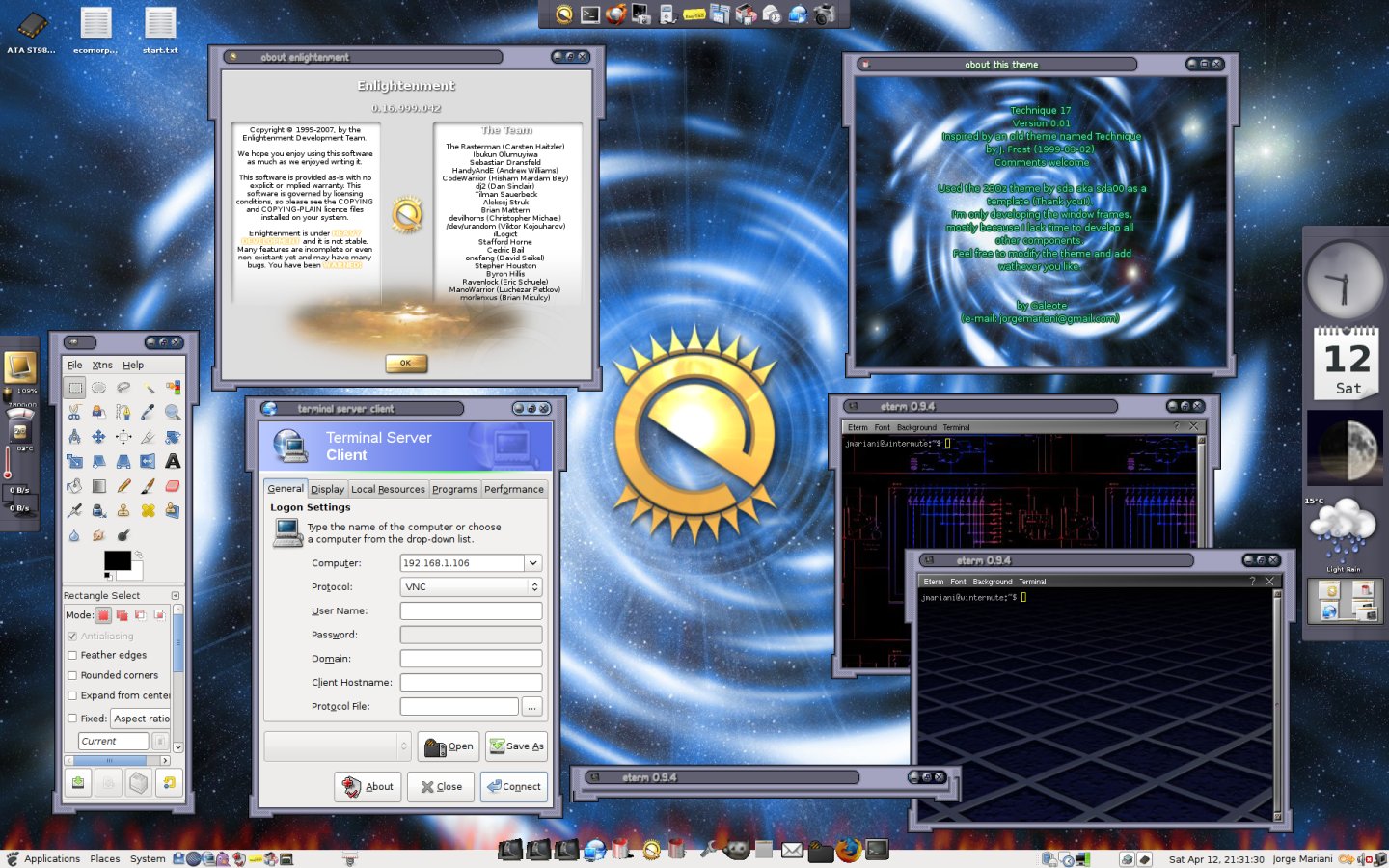Expand the Computer address dropdown

(532, 563)
